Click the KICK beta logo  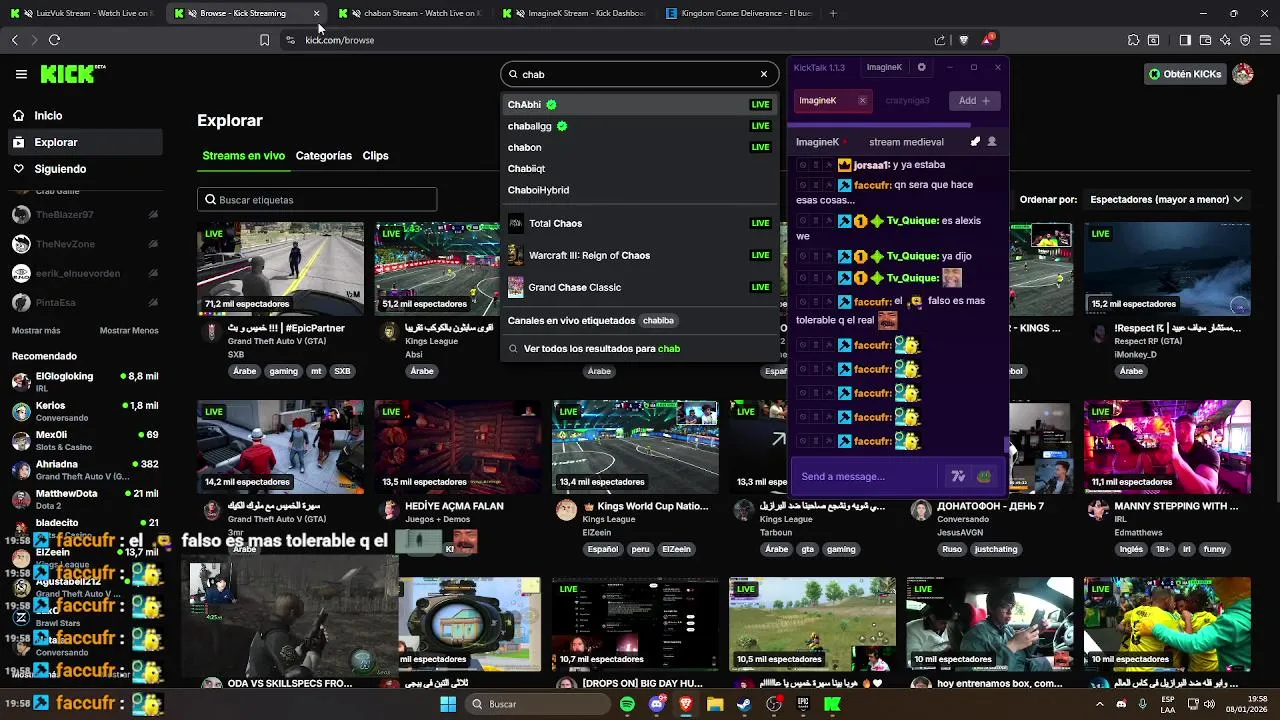(x=73, y=74)
